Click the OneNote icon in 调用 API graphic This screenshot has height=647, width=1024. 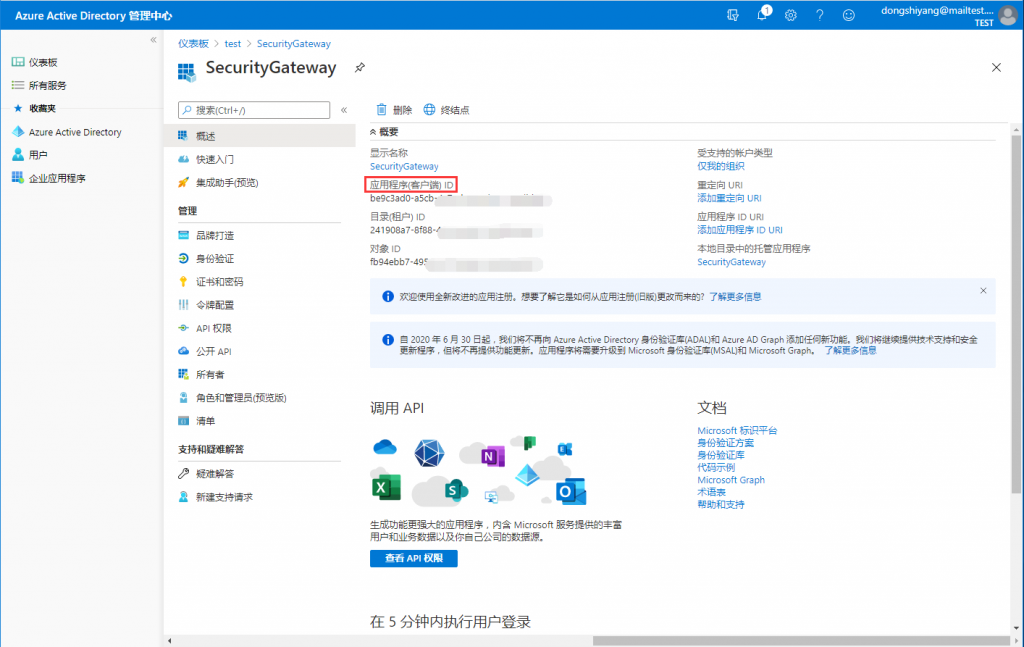pyautogui.click(x=492, y=456)
